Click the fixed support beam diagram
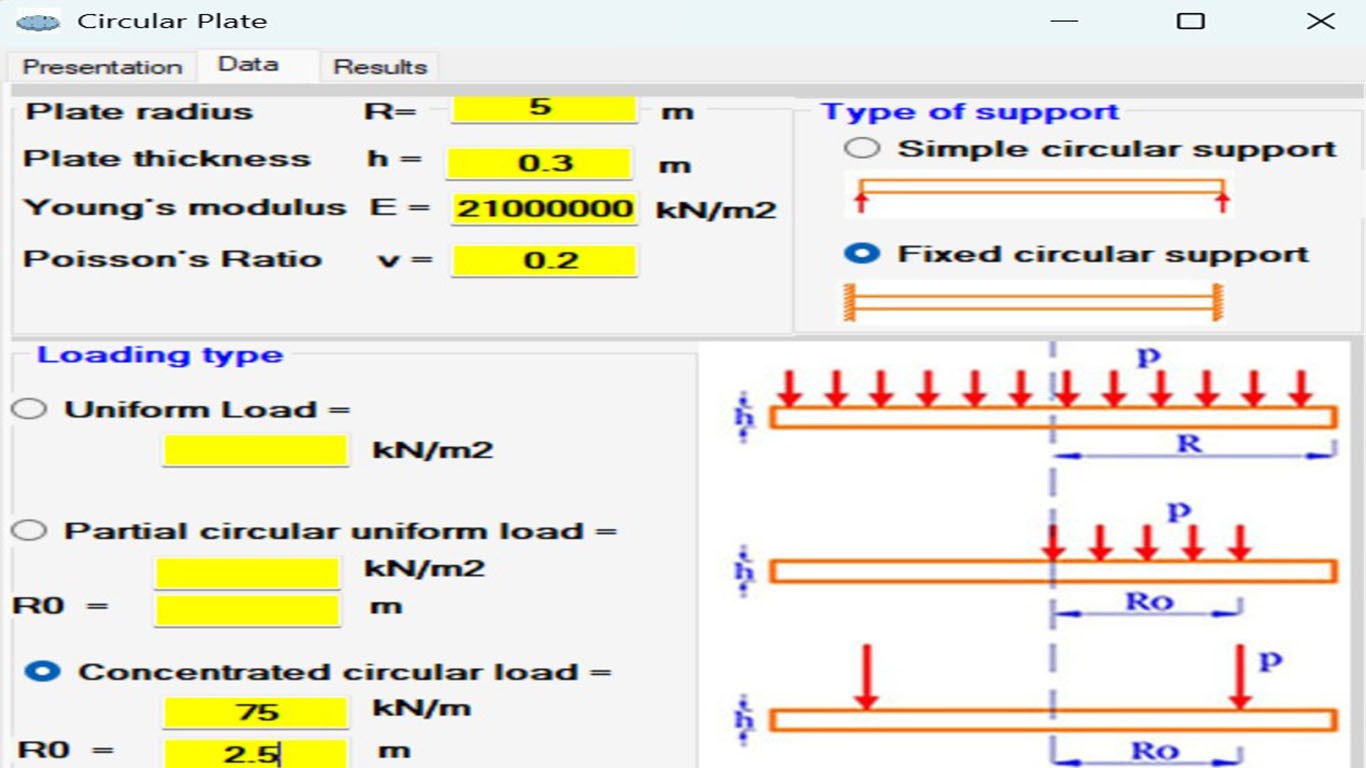This screenshot has height=768, width=1366. click(1040, 299)
